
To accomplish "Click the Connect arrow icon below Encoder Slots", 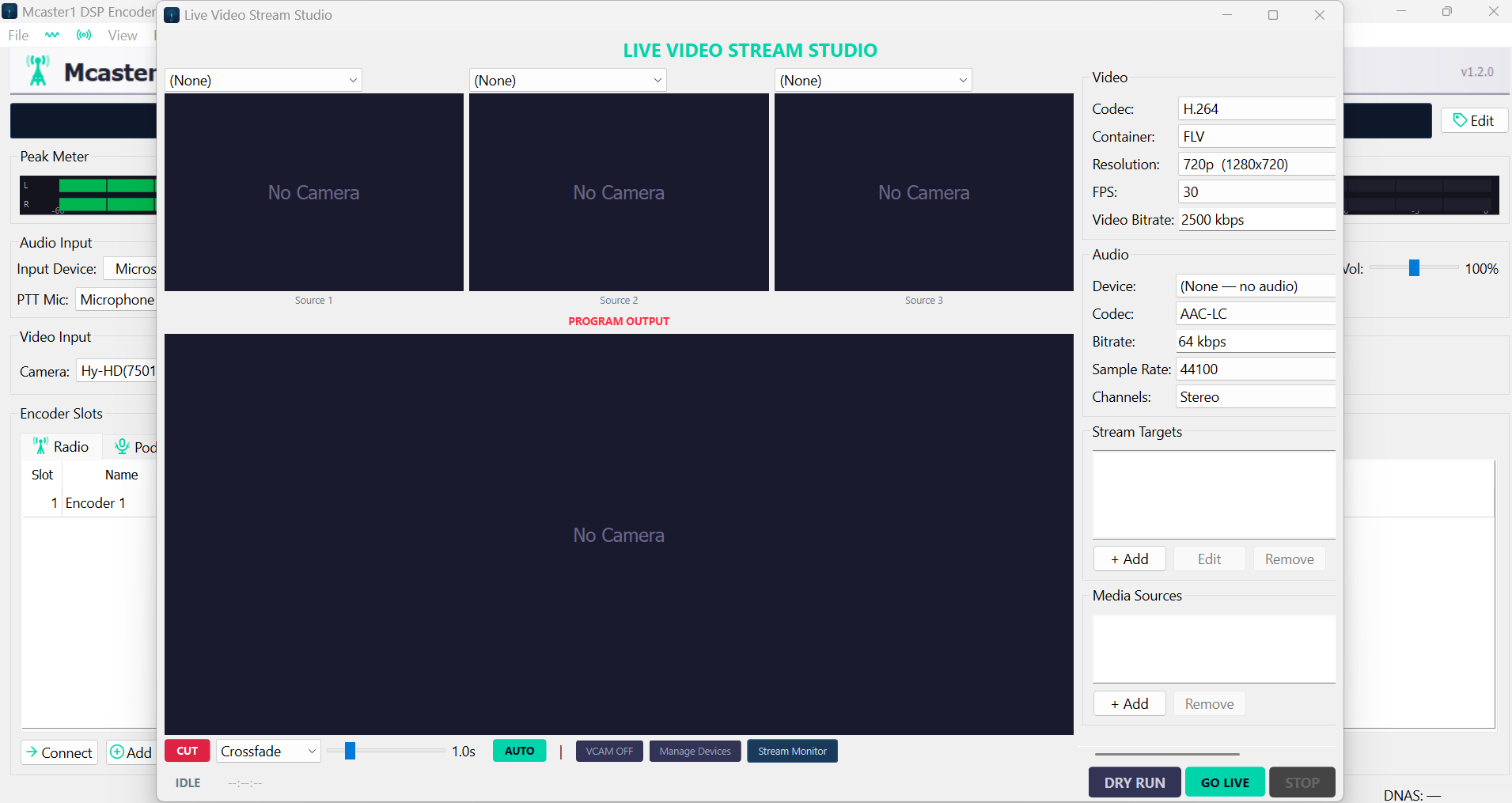I will pyautogui.click(x=33, y=752).
